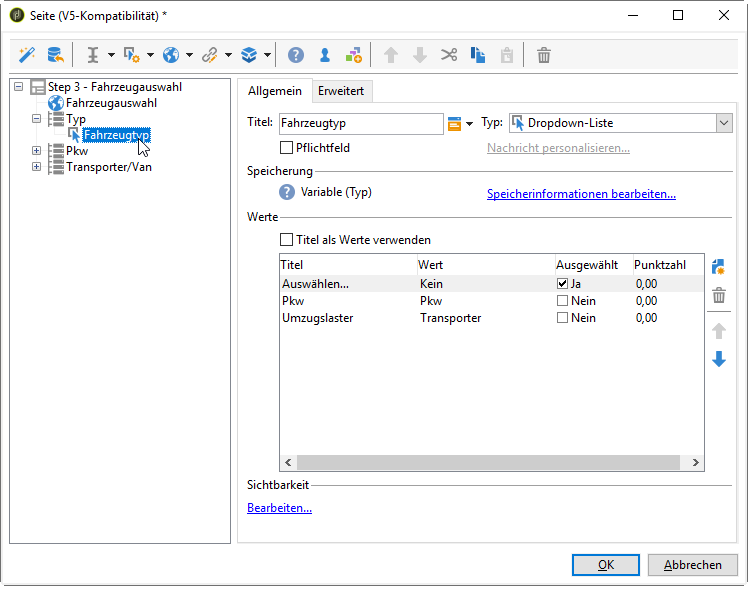
Task: Switch to the Erweitert tab
Action: 341,91
